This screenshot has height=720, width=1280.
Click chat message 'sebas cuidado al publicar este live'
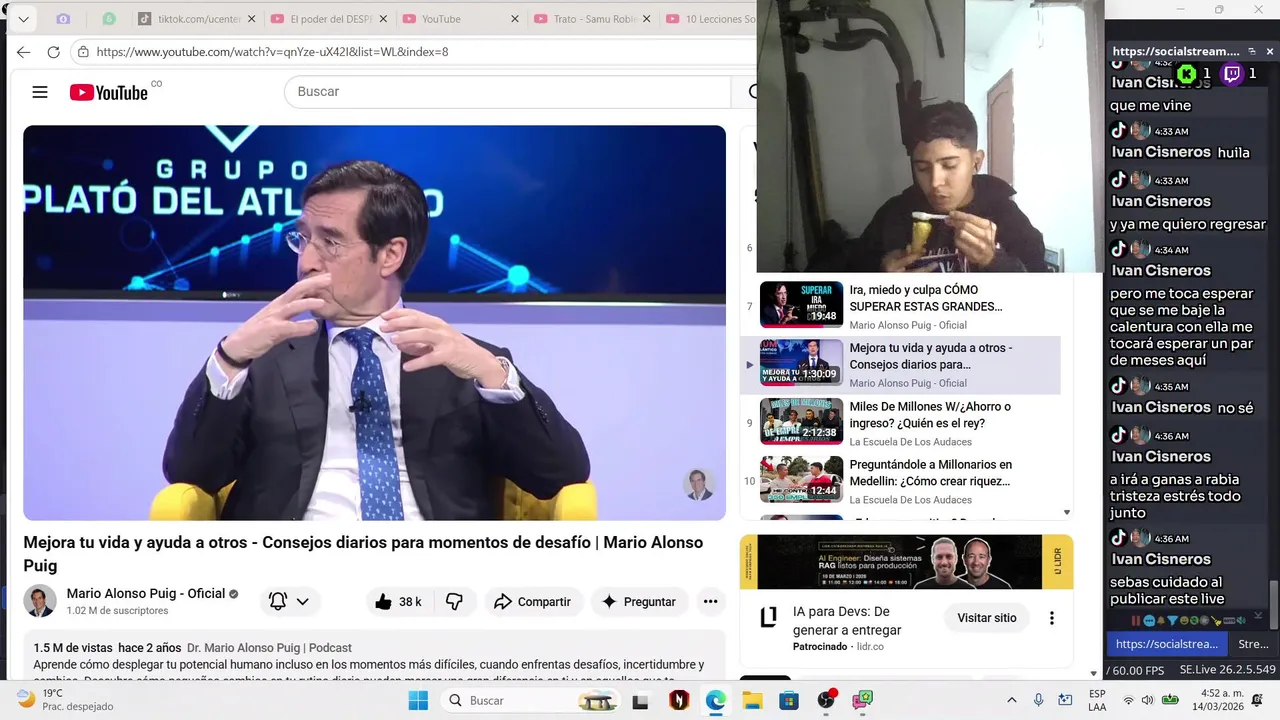(1167, 590)
